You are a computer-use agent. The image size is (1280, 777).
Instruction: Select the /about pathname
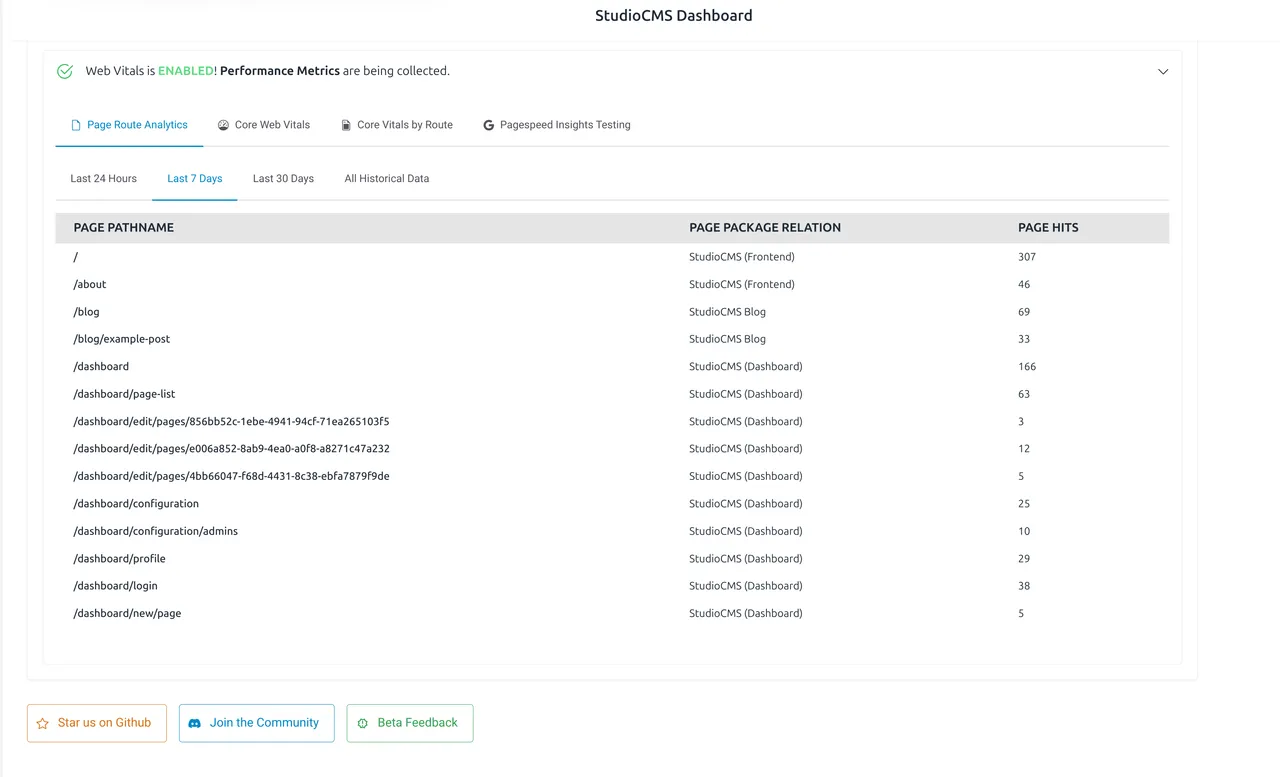[x=90, y=284]
